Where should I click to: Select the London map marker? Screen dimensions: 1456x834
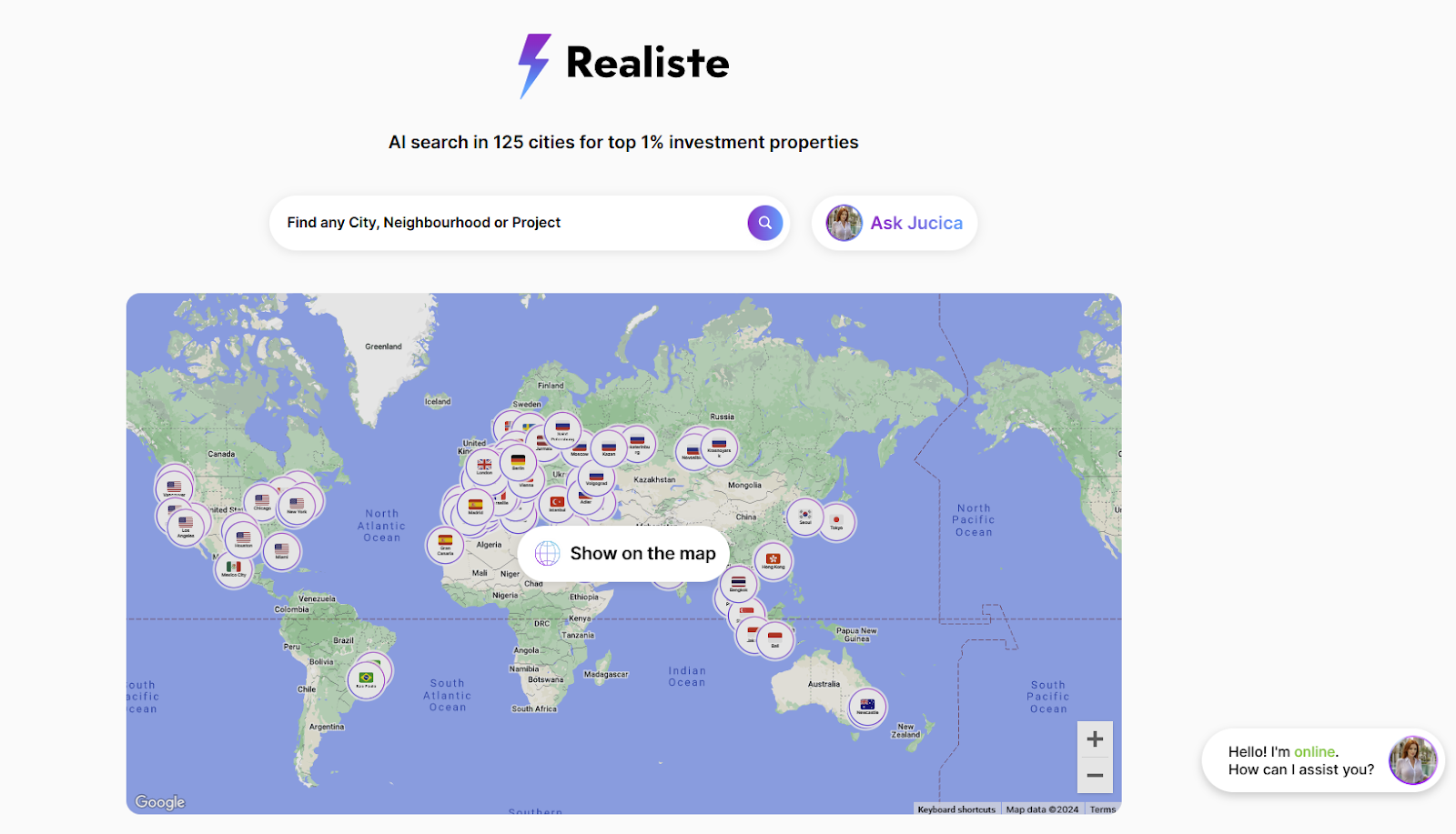[x=484, y=467]
